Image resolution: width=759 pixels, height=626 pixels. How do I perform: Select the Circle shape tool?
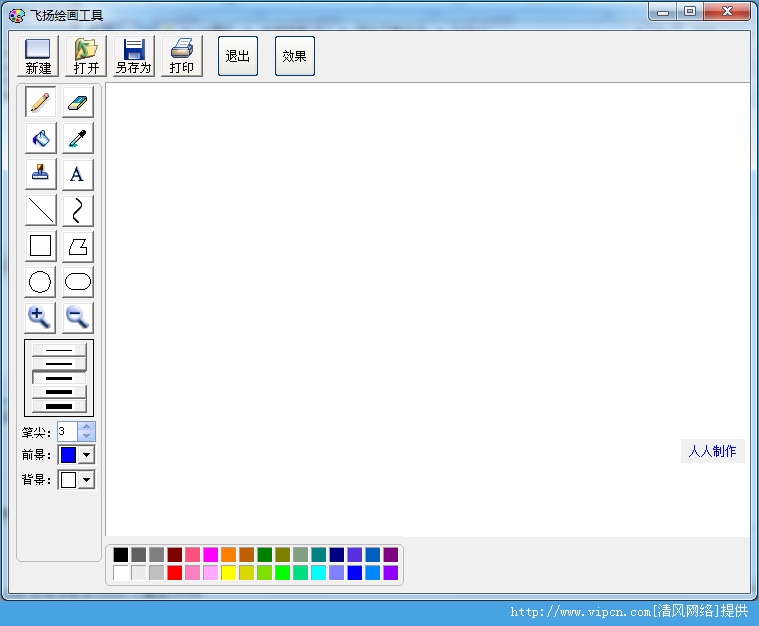point(40,282)
